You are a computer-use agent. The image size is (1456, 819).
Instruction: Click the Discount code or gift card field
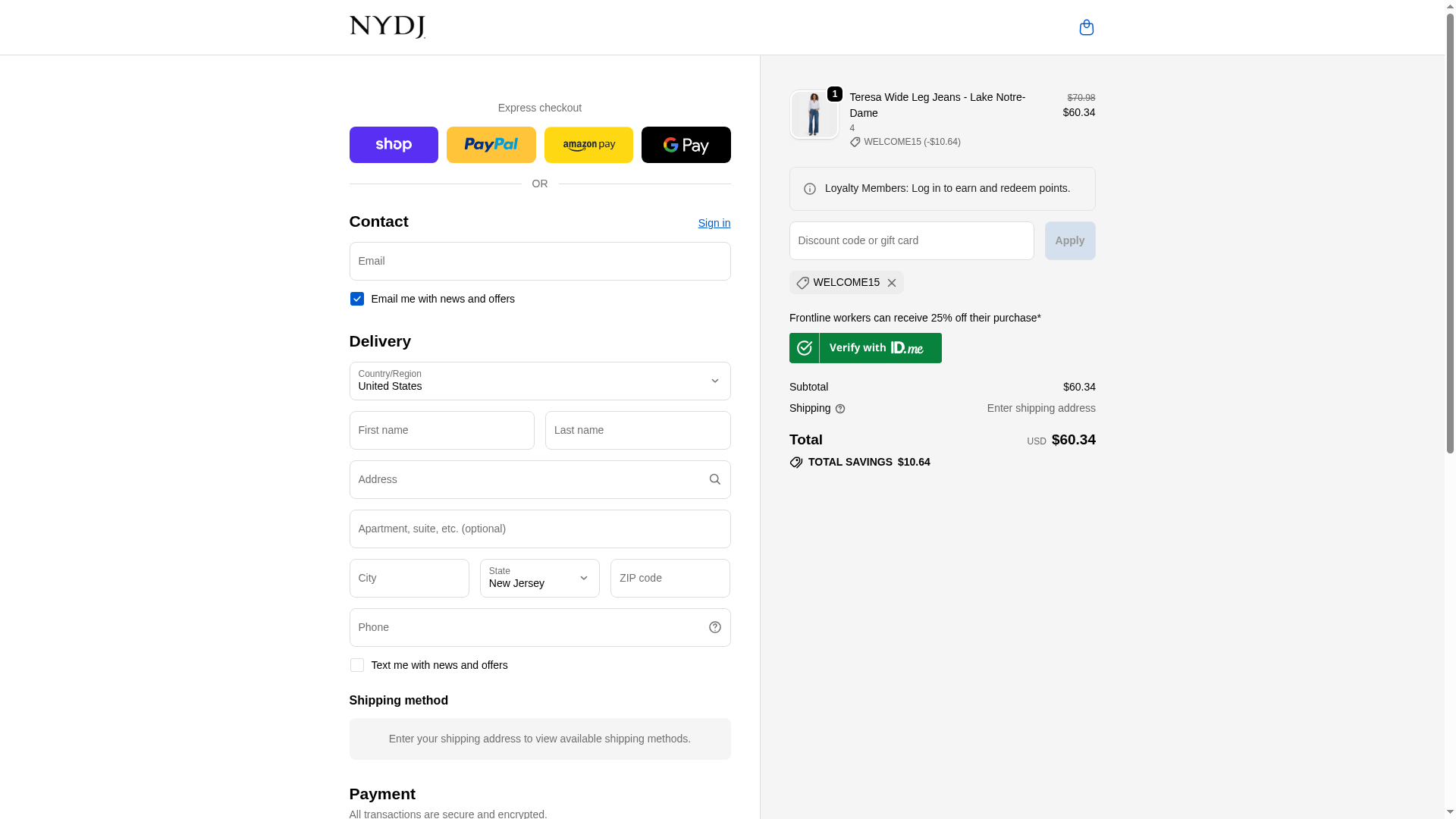tap(911, 240)
